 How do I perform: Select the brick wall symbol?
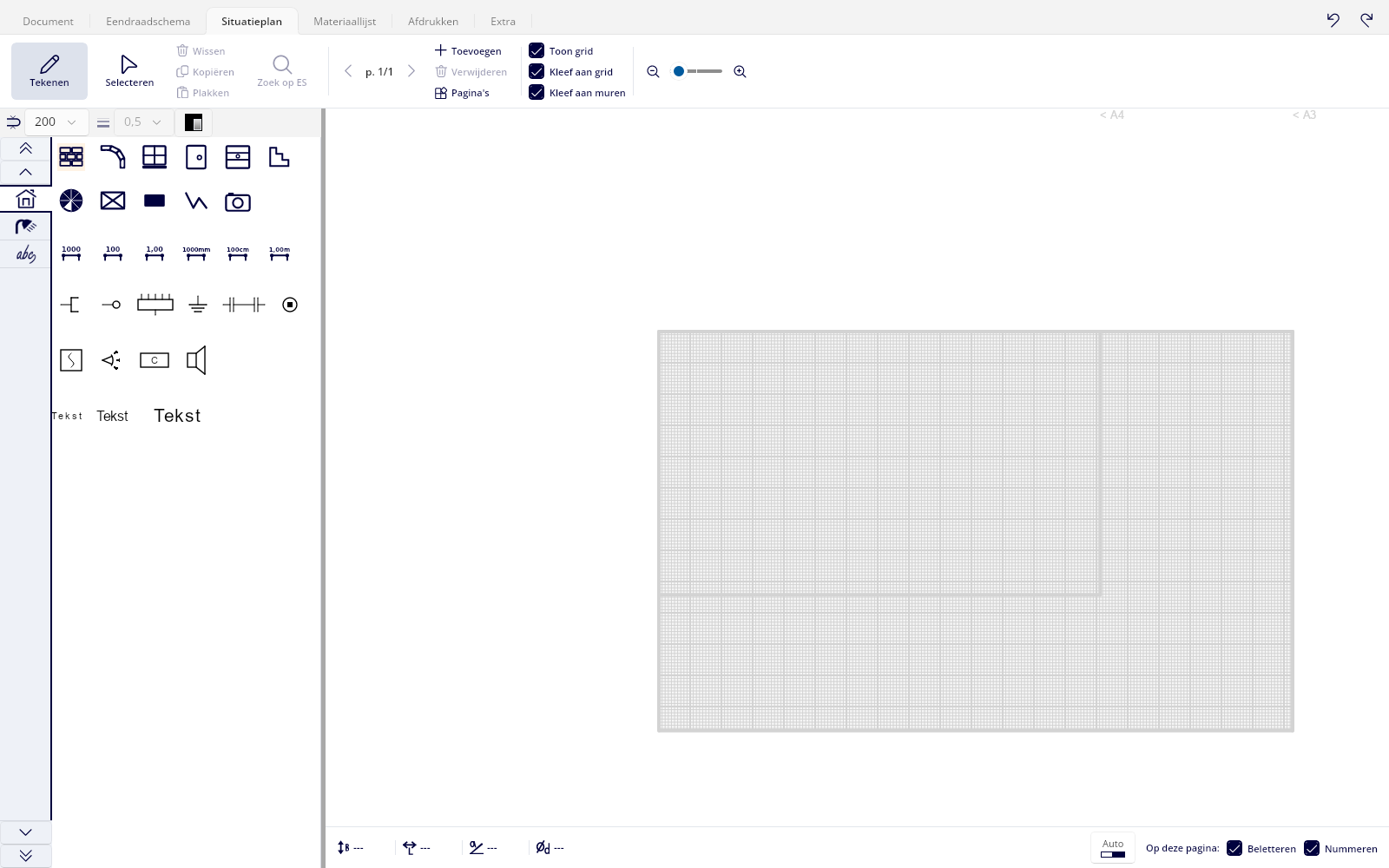tap(71, 157)
